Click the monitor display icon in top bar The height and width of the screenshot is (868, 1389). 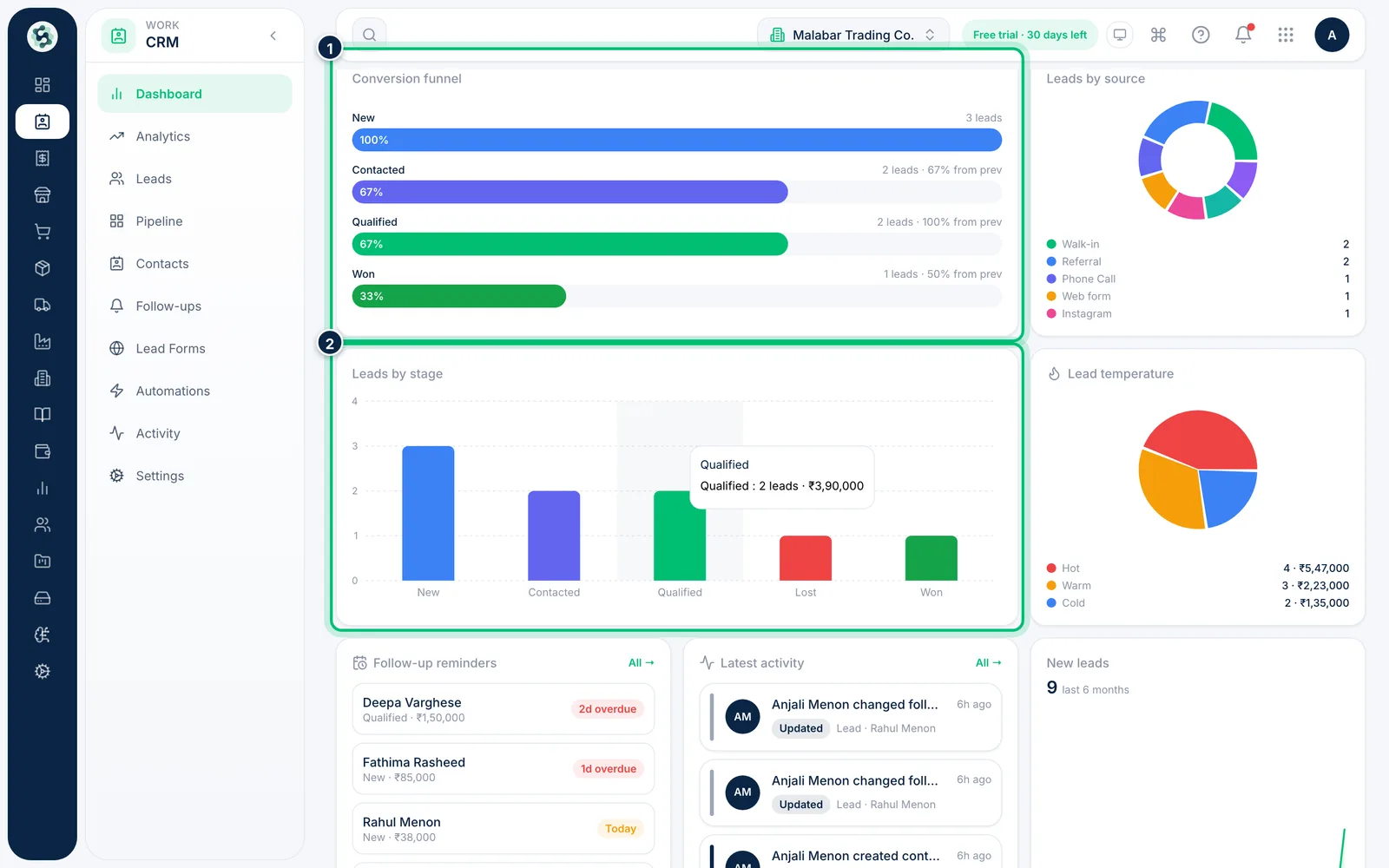click(1120, 35)
